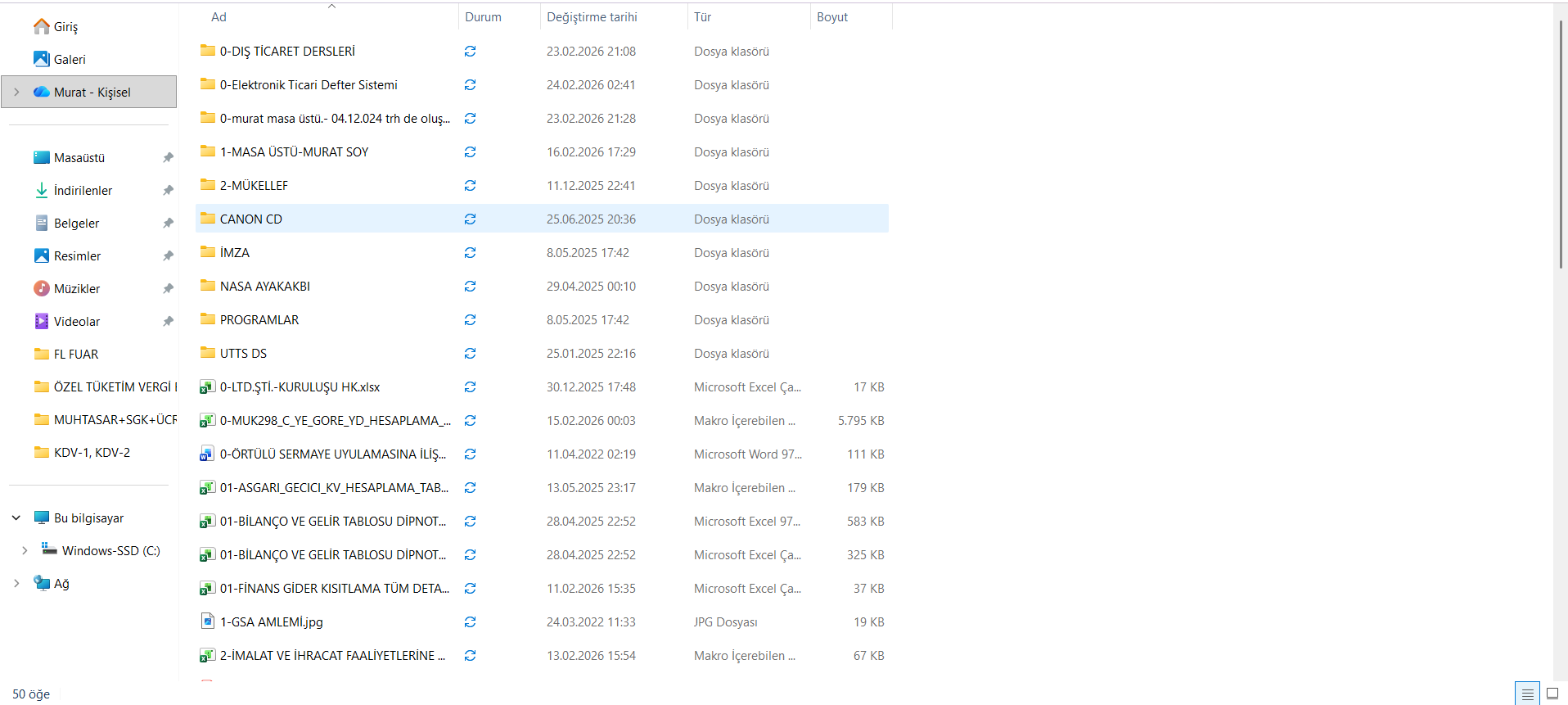Unpin Masaüstü via its pin icon
Image resolution: width=1568 pixels, height=705 pixels.
click(168, 157)
